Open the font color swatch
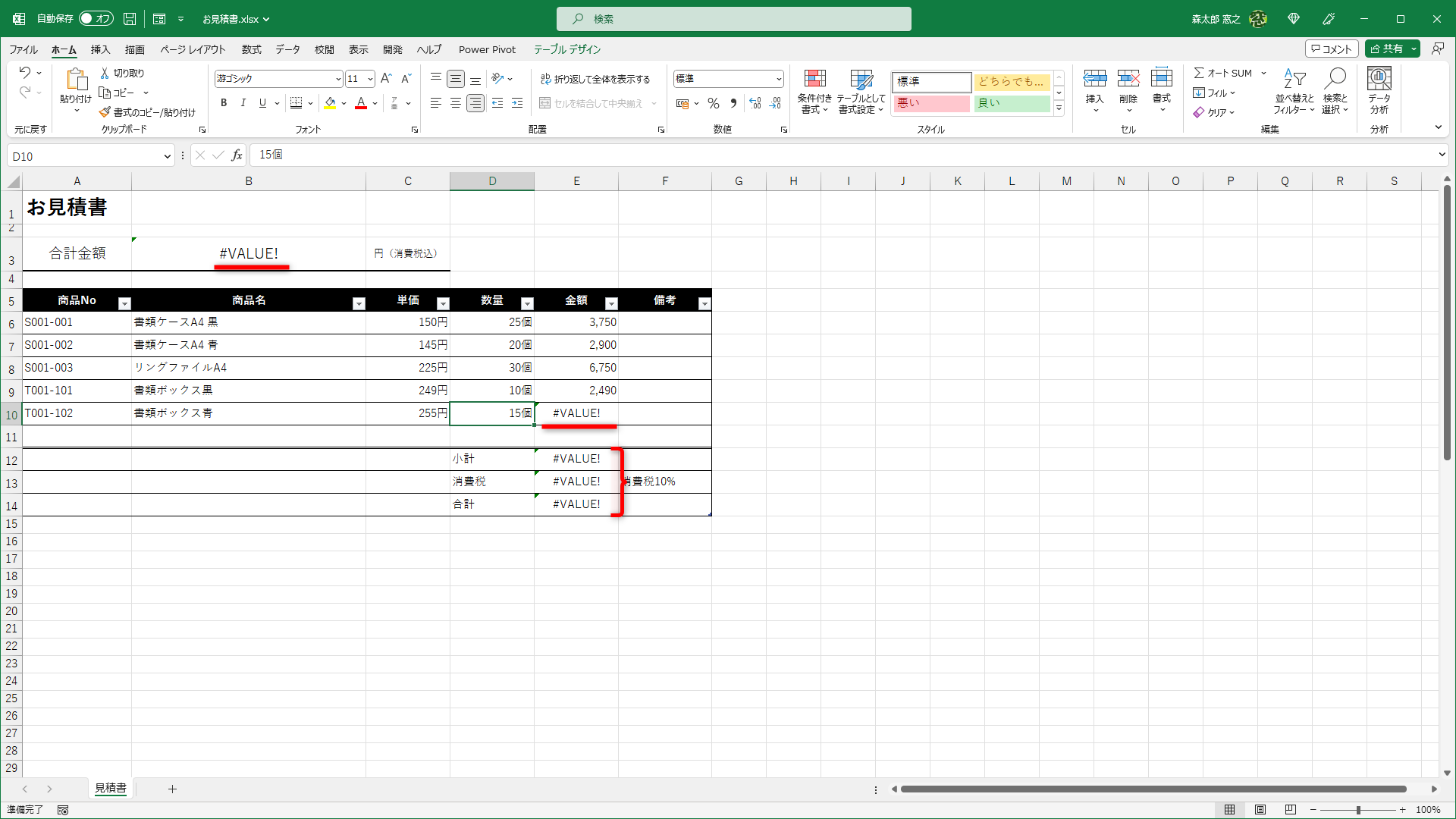 click(361, 103)
